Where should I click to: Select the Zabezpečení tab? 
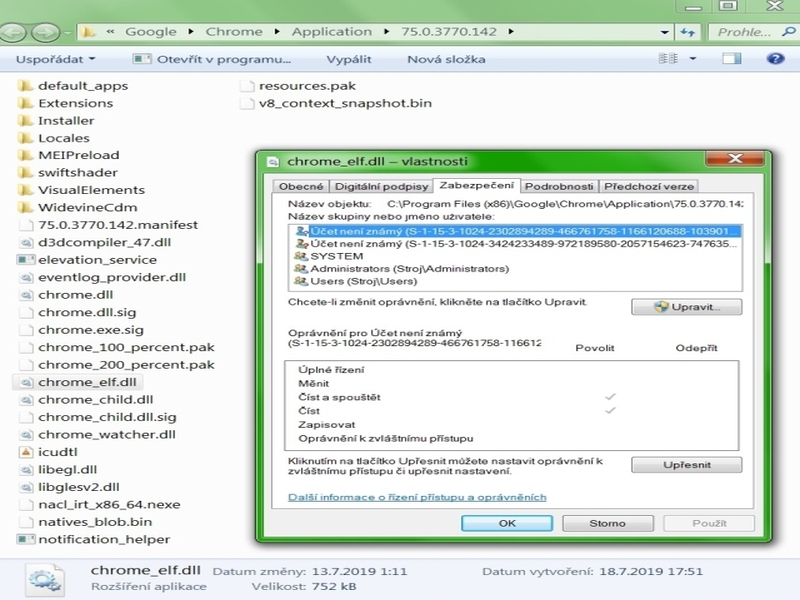(477, 185)
